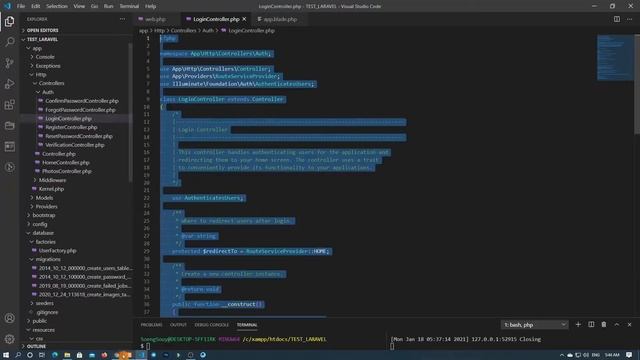
Task: Click the VS Code logo in title bar
Action: pyautogui.click(x=7, y=6)
